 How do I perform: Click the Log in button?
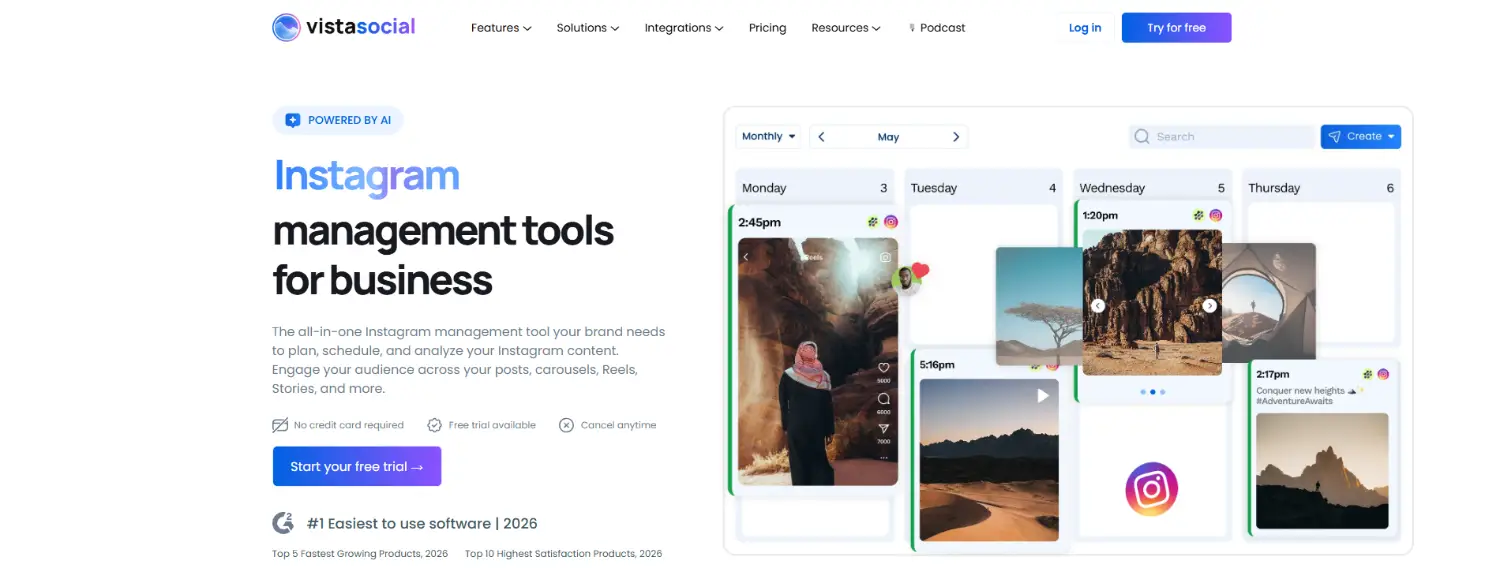click(x=1085, y=28)
